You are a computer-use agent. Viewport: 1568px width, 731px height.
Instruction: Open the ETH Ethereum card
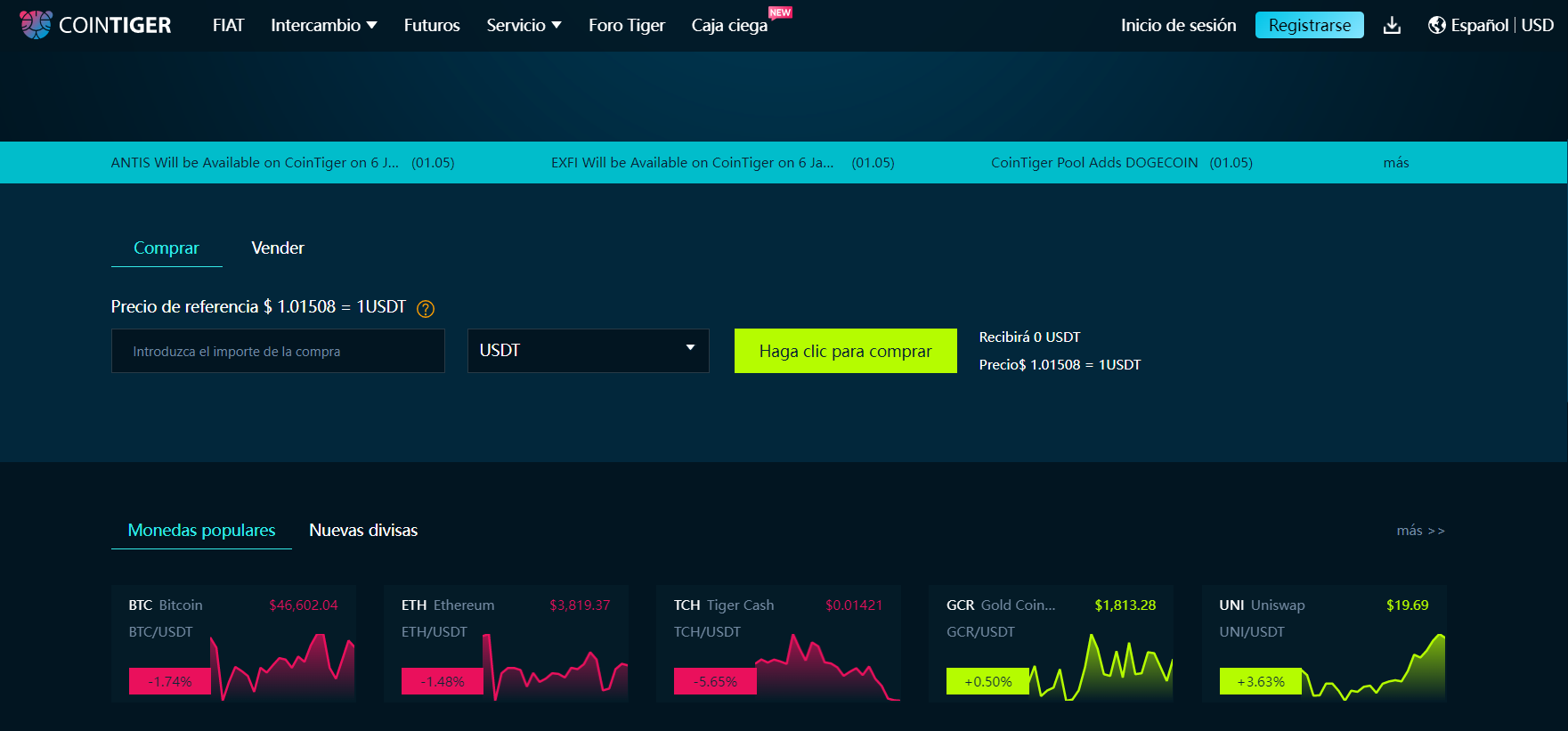506,644
